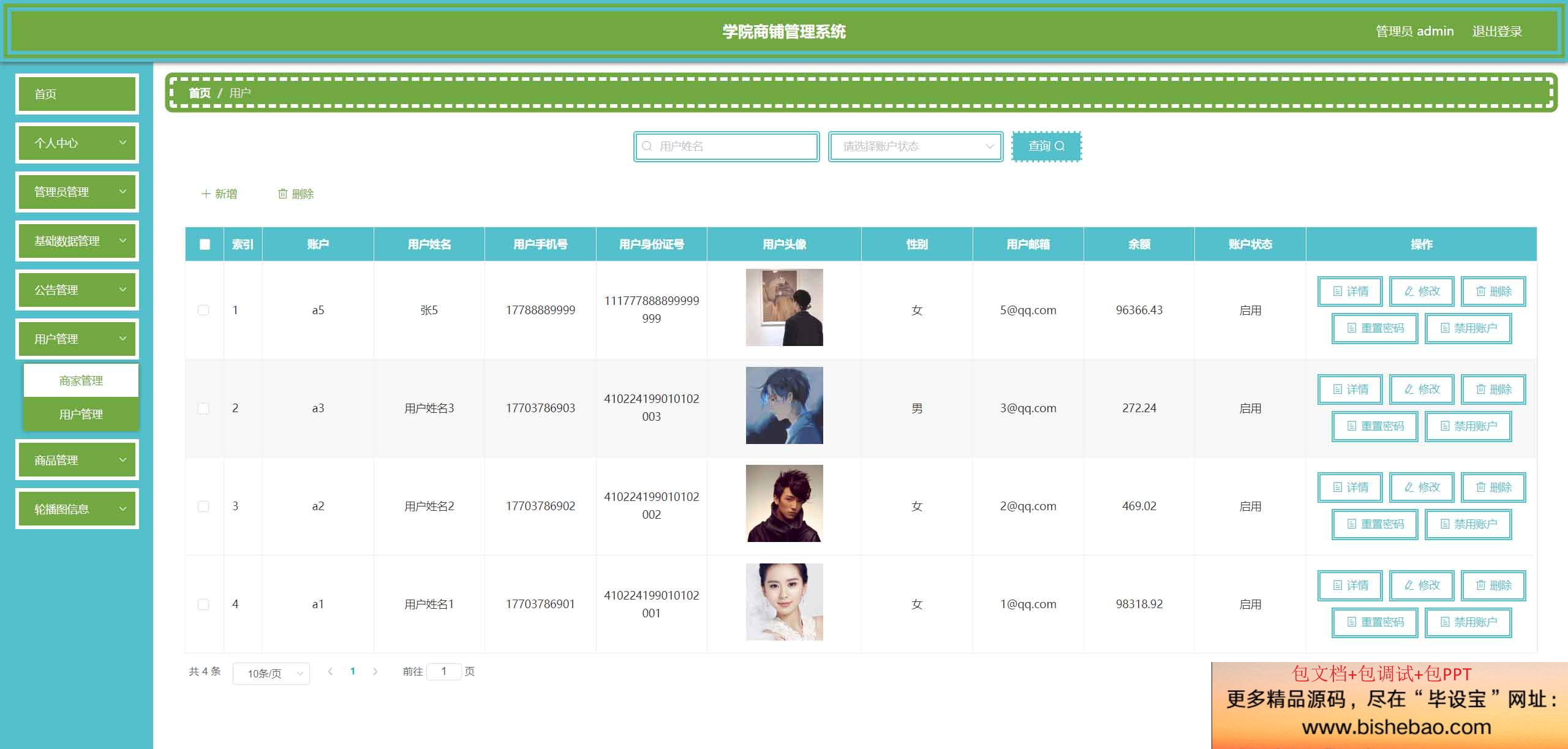
Task: View 详情 for user a1
Action: coord(1350,585)
